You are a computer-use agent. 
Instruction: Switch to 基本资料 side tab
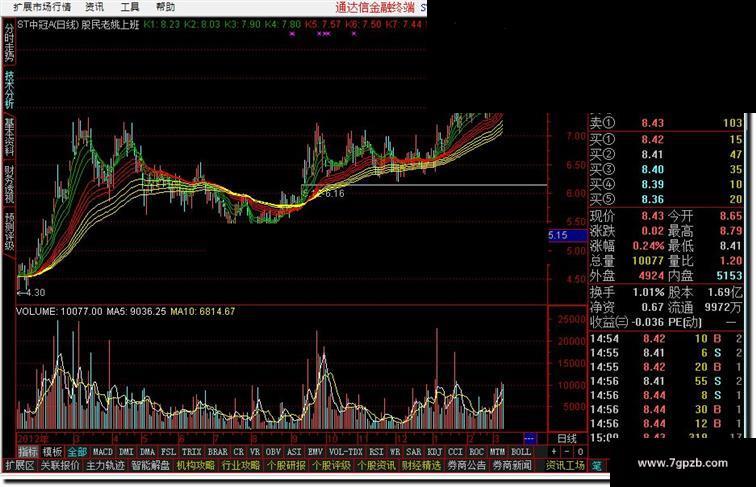[9, 136]
